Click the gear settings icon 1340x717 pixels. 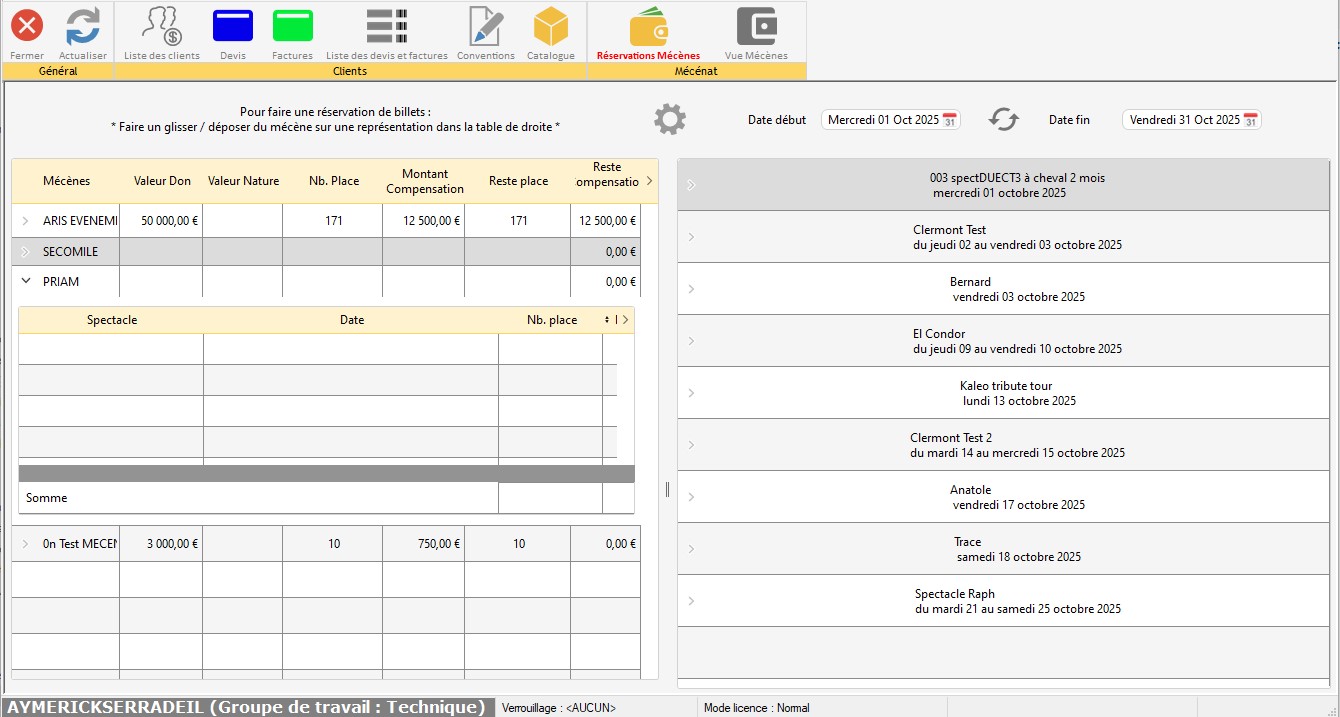coord(670,120)
